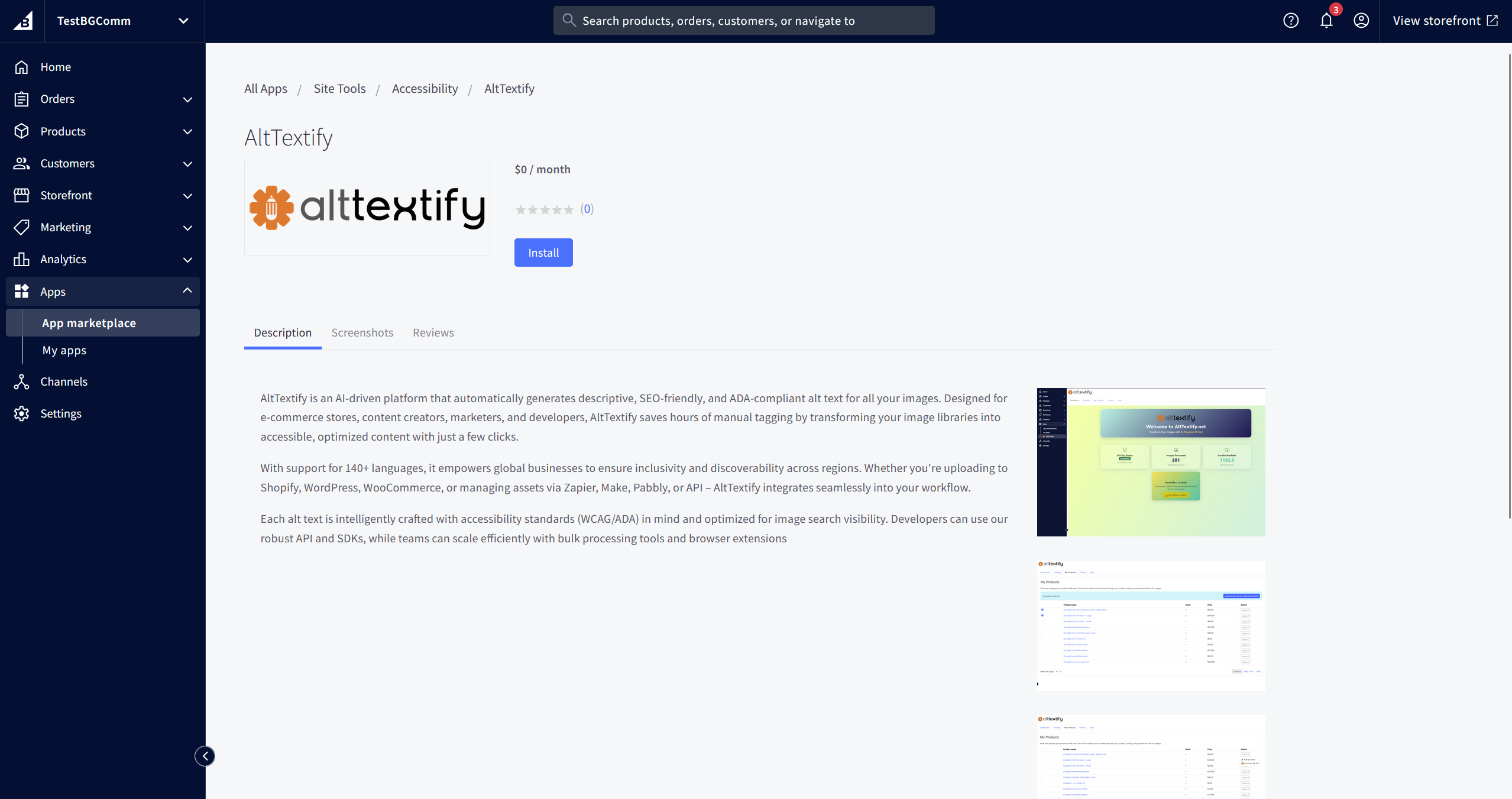Click the Apps grid icon
This screenshot has width=1512, height=799.
click(21, 291)
